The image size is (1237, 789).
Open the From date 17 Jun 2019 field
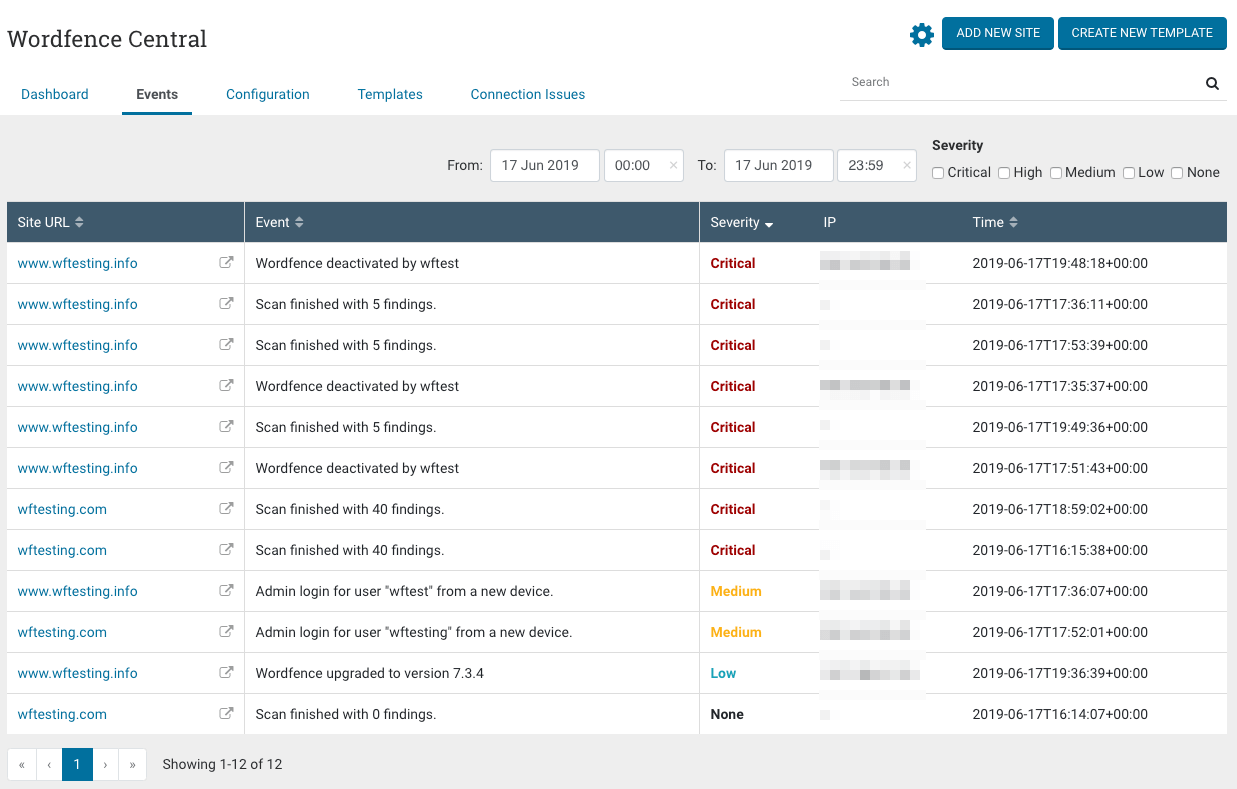point(544,166)
